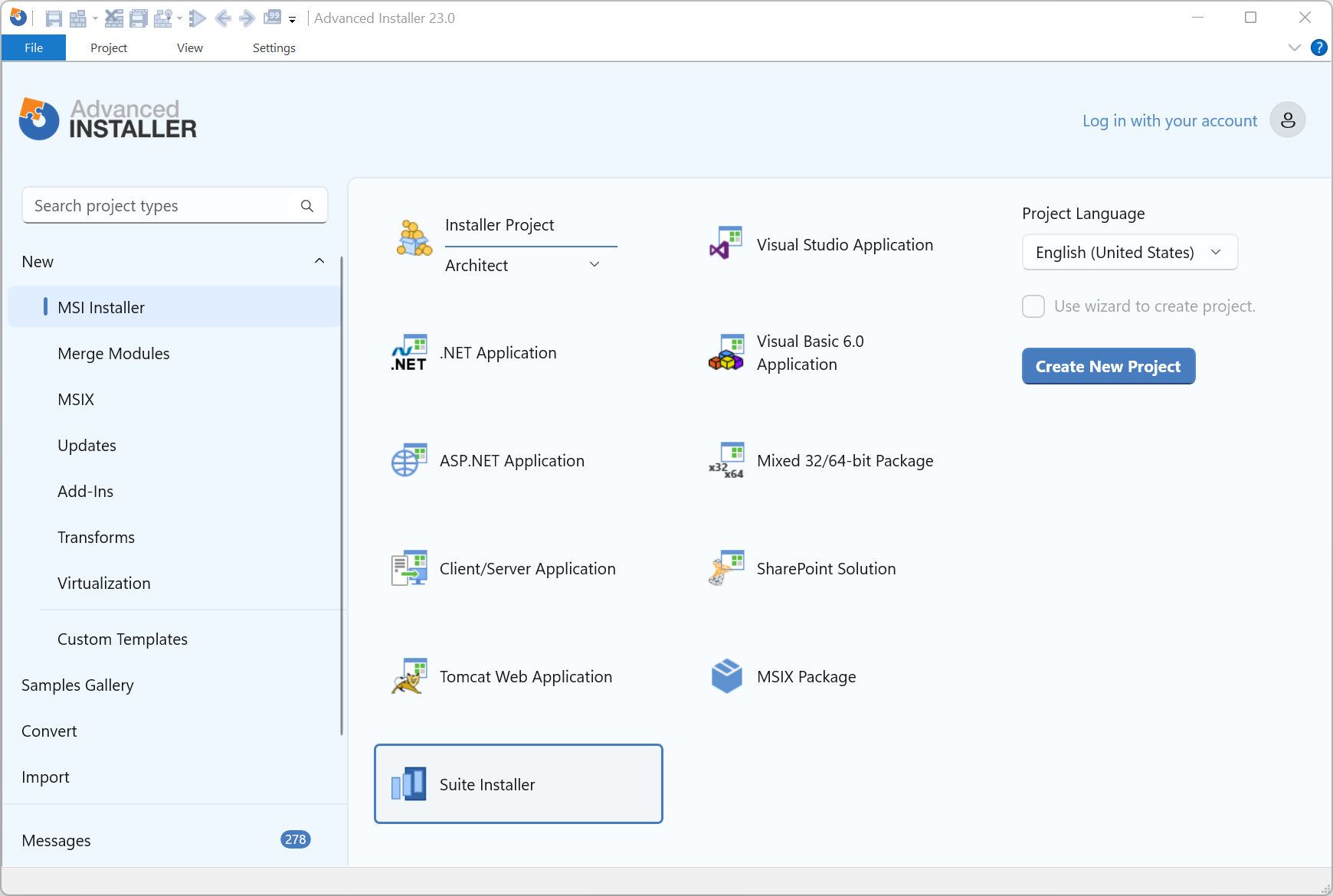Viewport: 1333px width, 896px height.
Task: Click the Visual Studio Application label
Action: click(845, 244)
